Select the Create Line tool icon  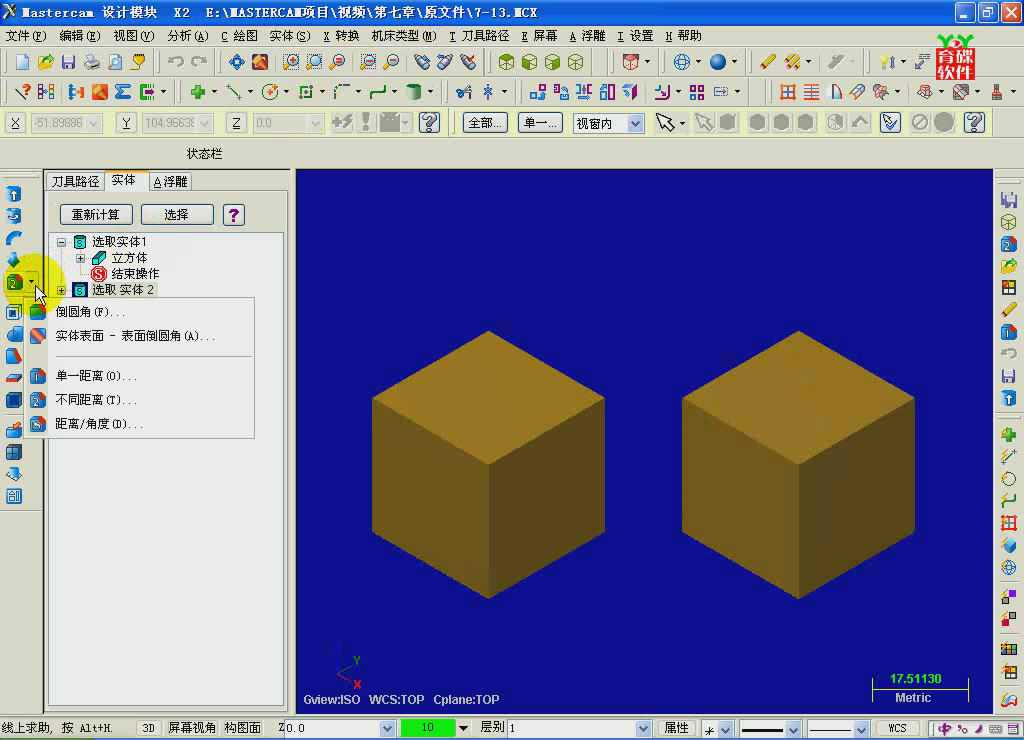pyautogui.click(x=234, y=92)
